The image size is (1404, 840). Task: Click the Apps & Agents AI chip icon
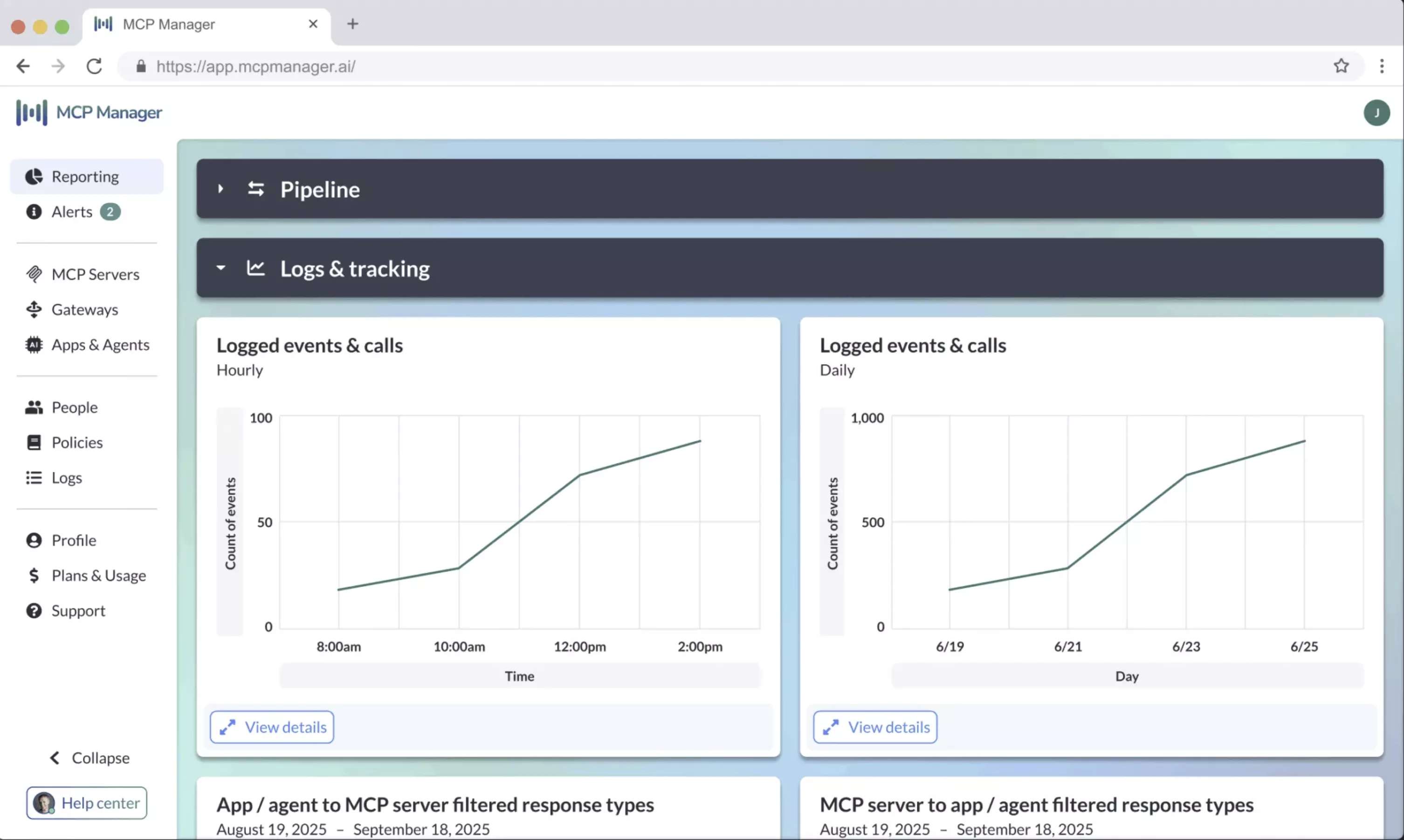[x=34, y=345]
